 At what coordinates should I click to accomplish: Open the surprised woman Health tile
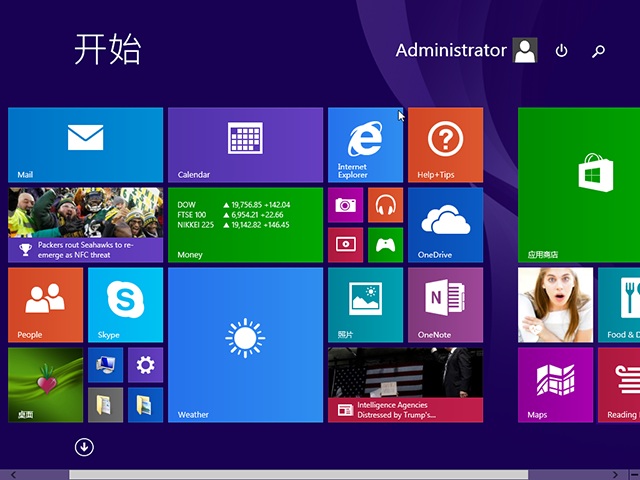click(x=555, y=305)
